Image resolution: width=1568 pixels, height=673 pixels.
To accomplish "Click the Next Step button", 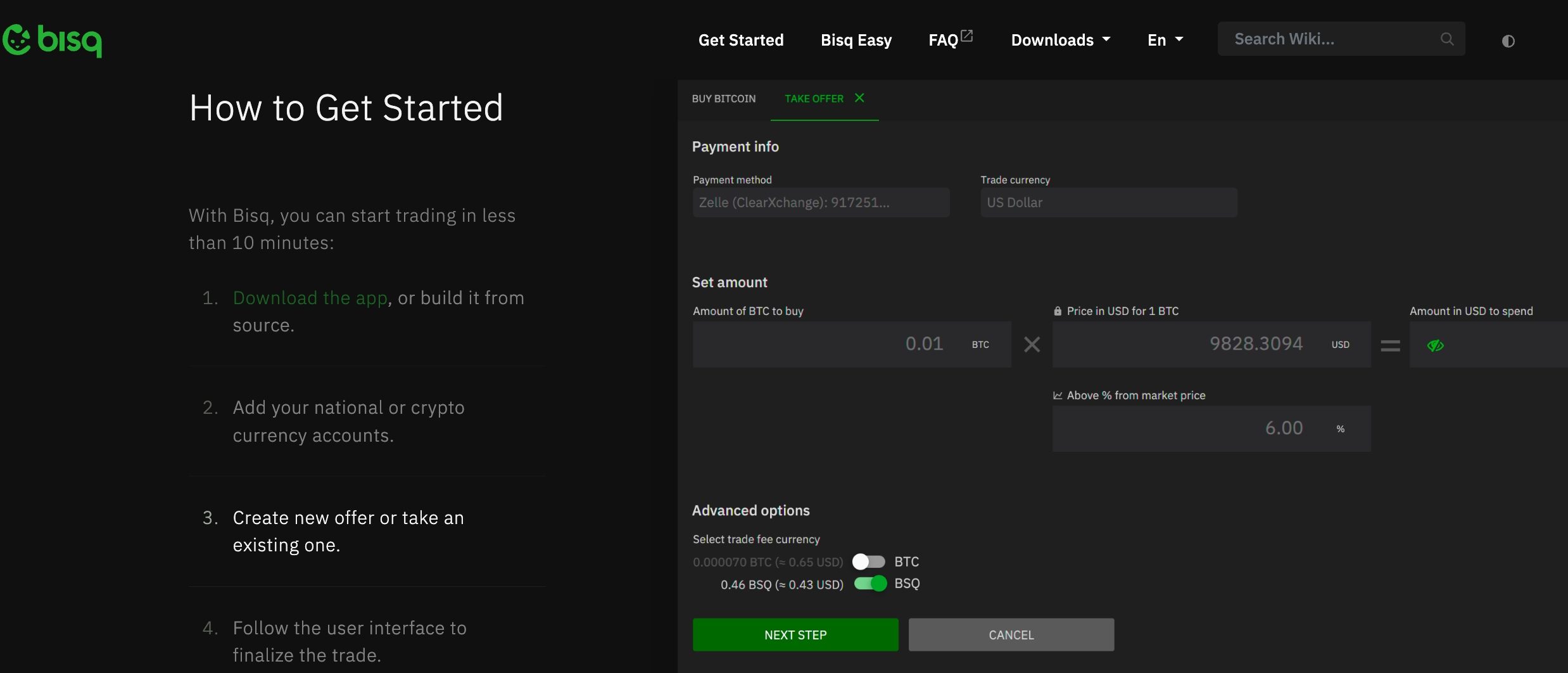I will point(795,635).
